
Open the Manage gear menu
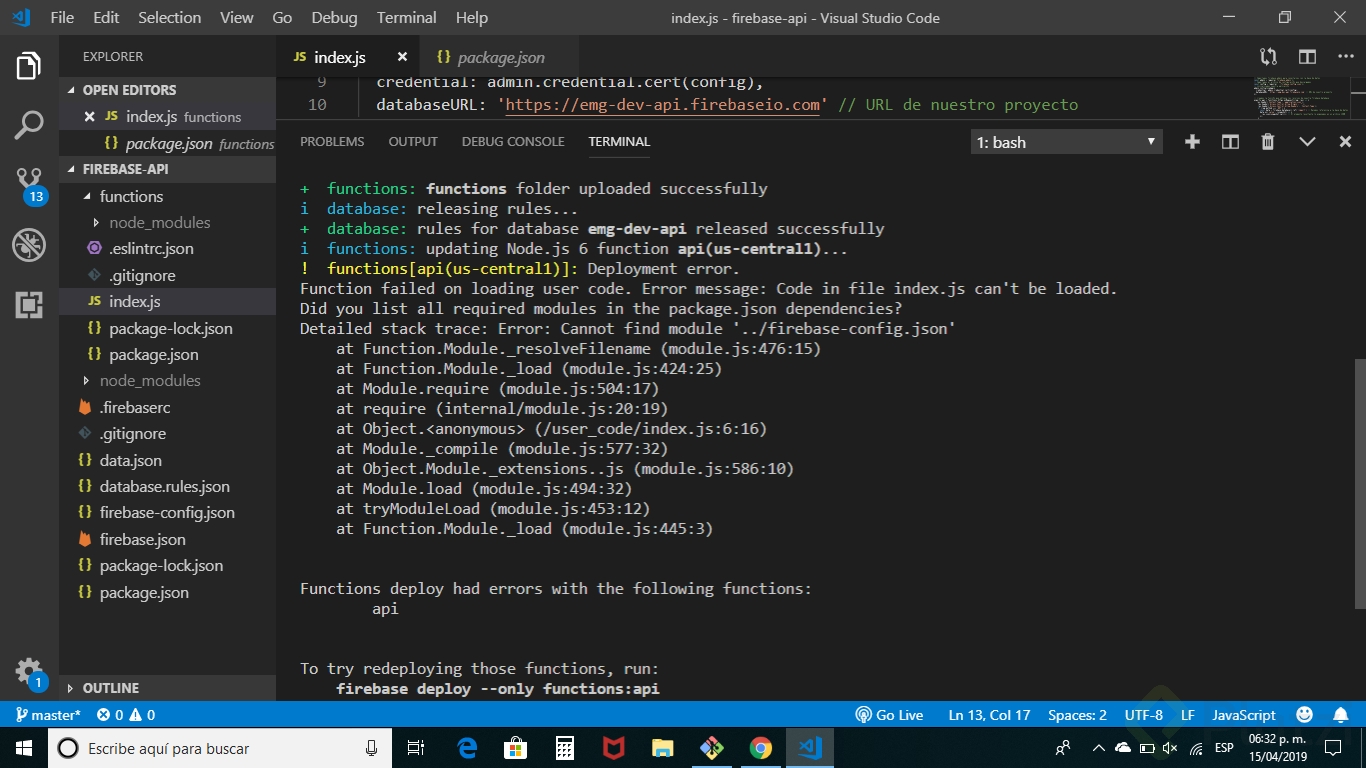click(x=29, y=672)
